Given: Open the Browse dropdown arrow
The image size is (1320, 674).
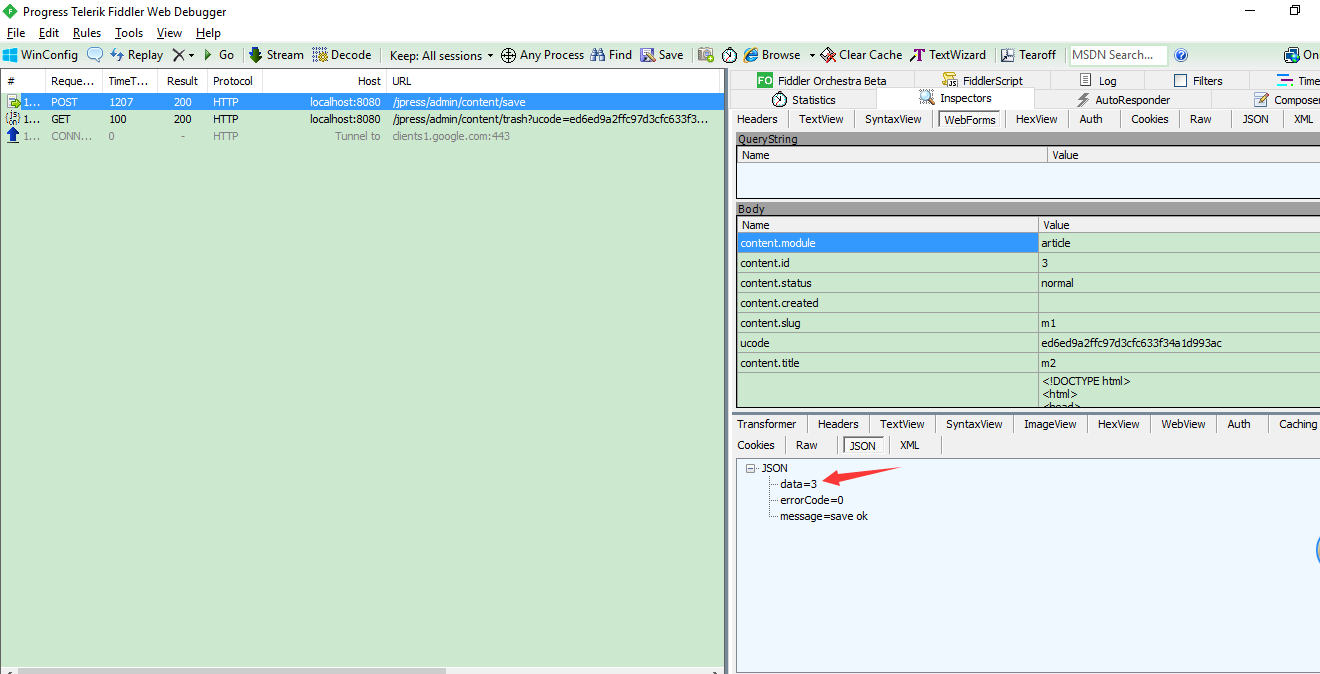Looking at the screenshot, I should coord(812,55).
